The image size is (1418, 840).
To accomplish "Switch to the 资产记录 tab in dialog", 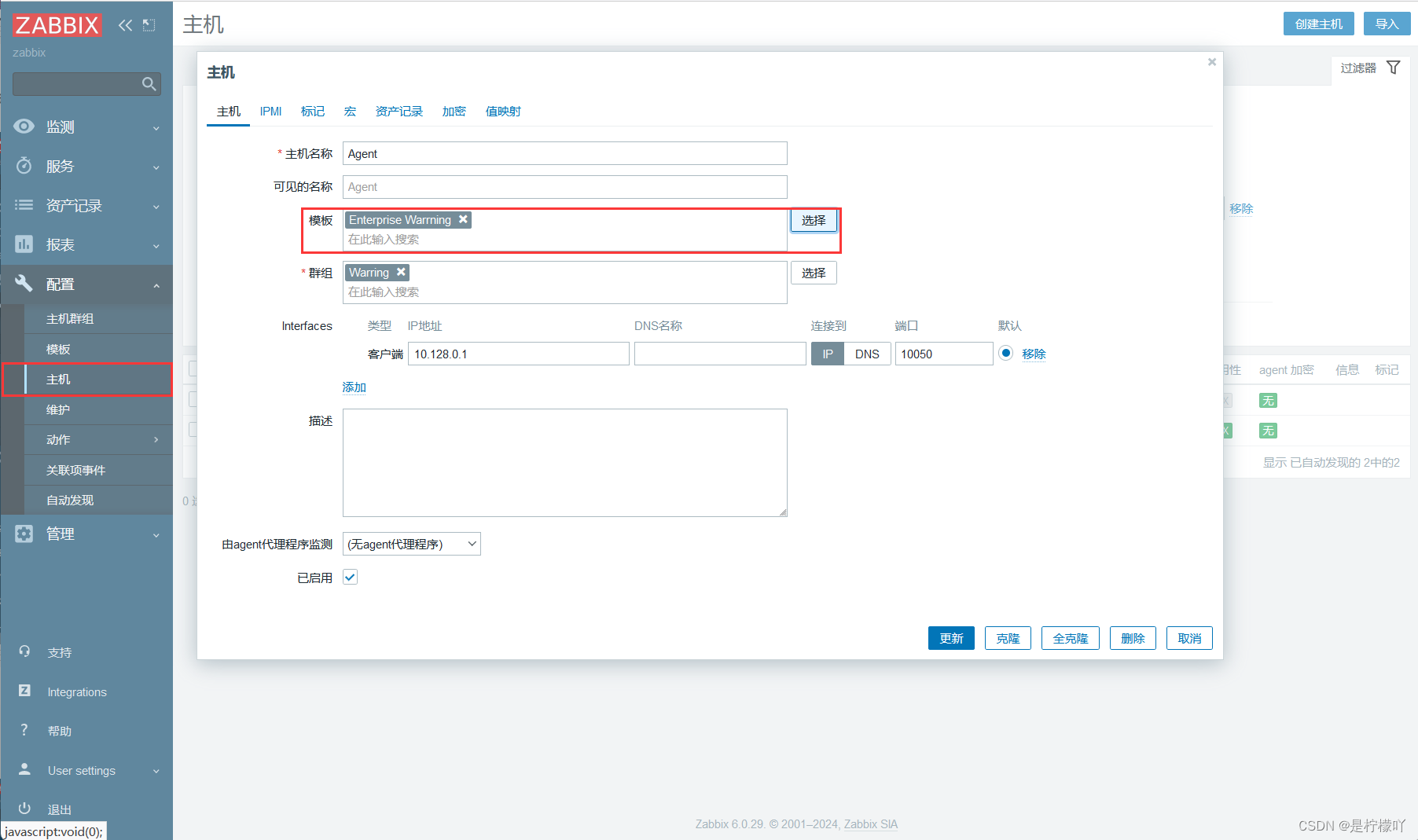I will [x=399, y=111].
